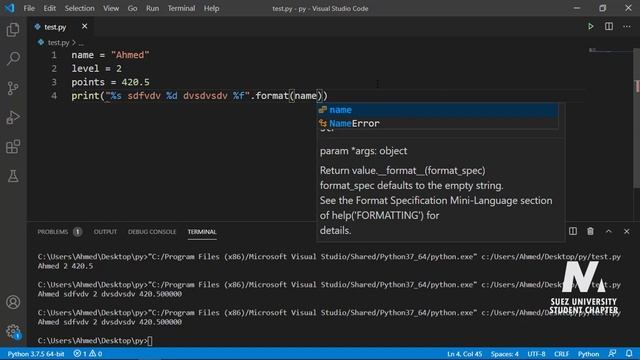Open the Help menu
This screenshot has width=640, height=360.
pyautogui.click(x=211, y=8)
